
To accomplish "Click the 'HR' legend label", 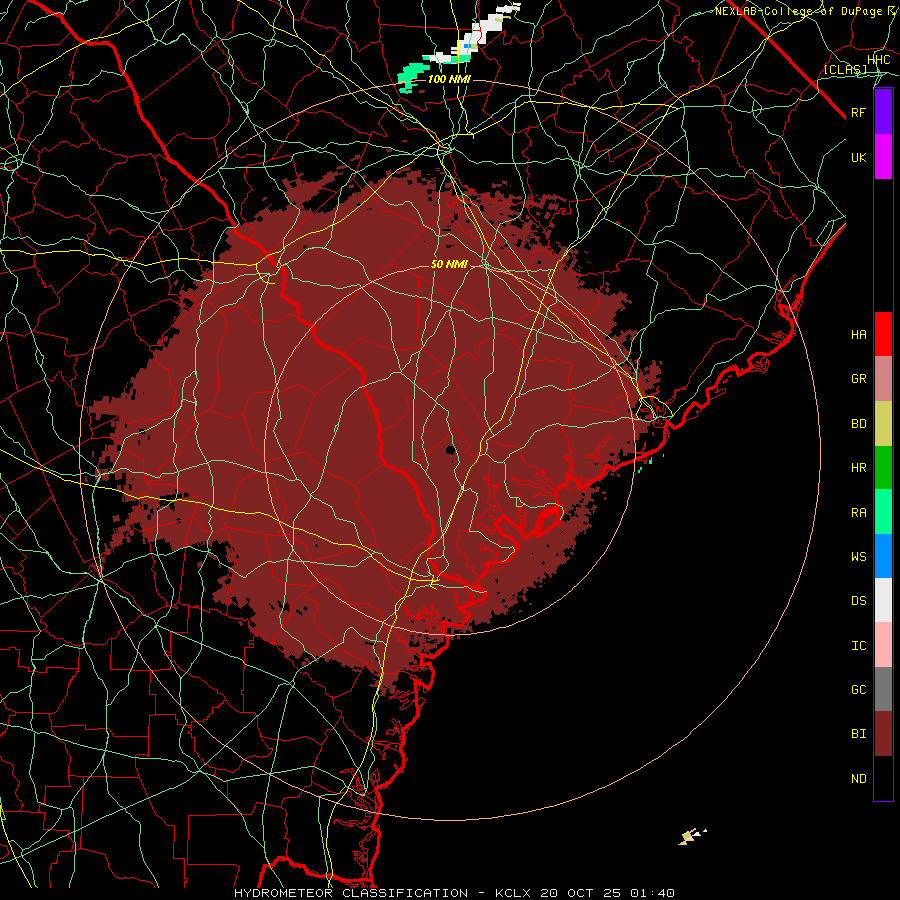I will click(x=858, y=468).
